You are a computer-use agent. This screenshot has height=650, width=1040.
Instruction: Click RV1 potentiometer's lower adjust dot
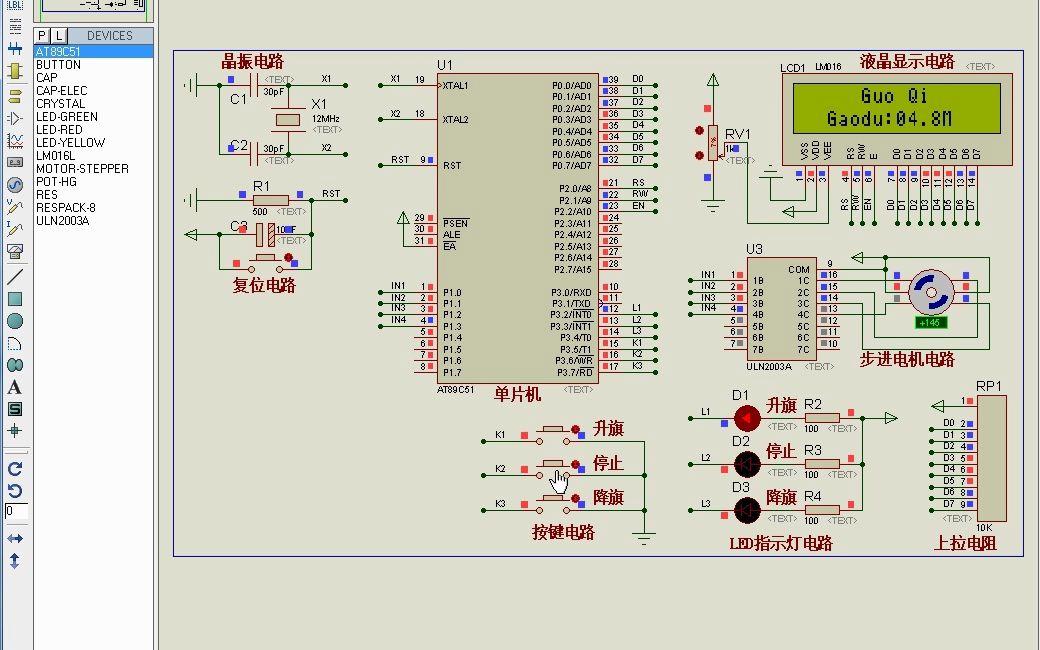[699, 155]
